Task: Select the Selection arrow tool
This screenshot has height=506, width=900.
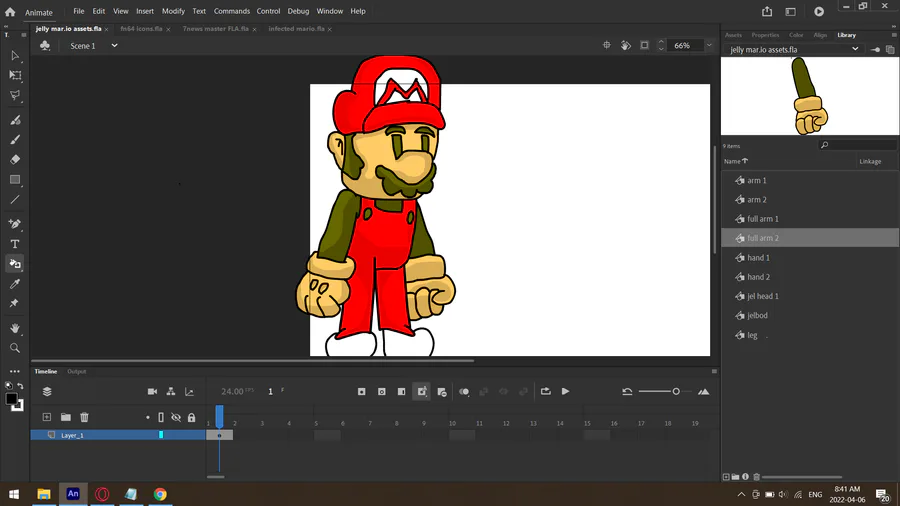Action: (x=15, y=56)
